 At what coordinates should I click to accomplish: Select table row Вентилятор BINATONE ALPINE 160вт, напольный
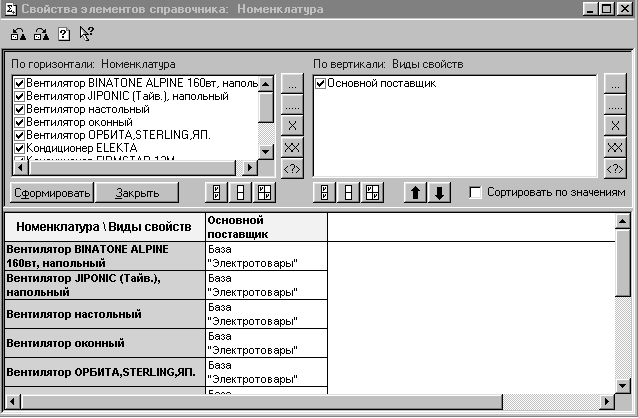point(105,256)
